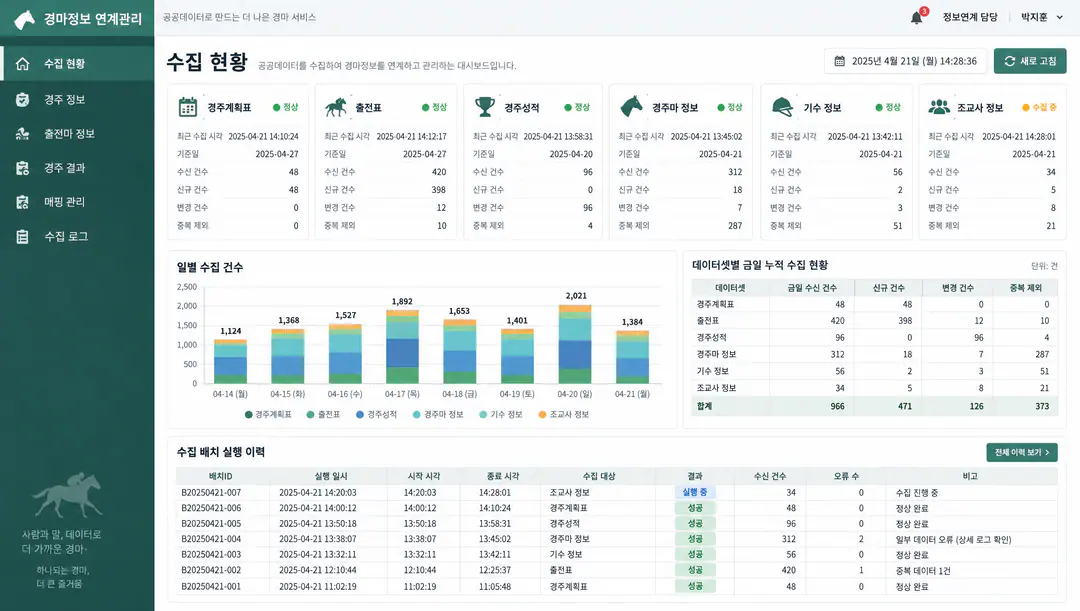Click the 실행 중 status badge
The image size is (1080, 611).
point(695,493)
